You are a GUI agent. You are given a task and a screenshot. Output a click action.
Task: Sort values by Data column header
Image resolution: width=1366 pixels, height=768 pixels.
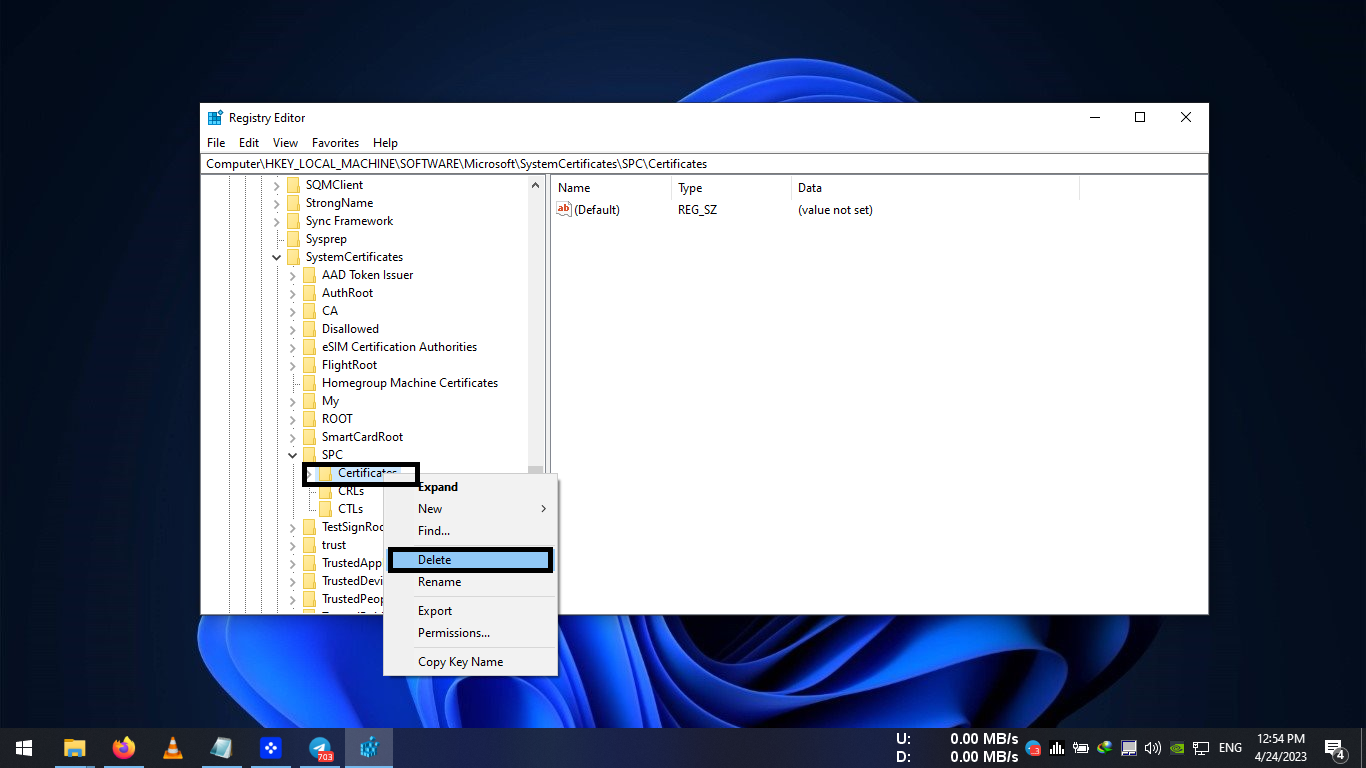(935, 188)
